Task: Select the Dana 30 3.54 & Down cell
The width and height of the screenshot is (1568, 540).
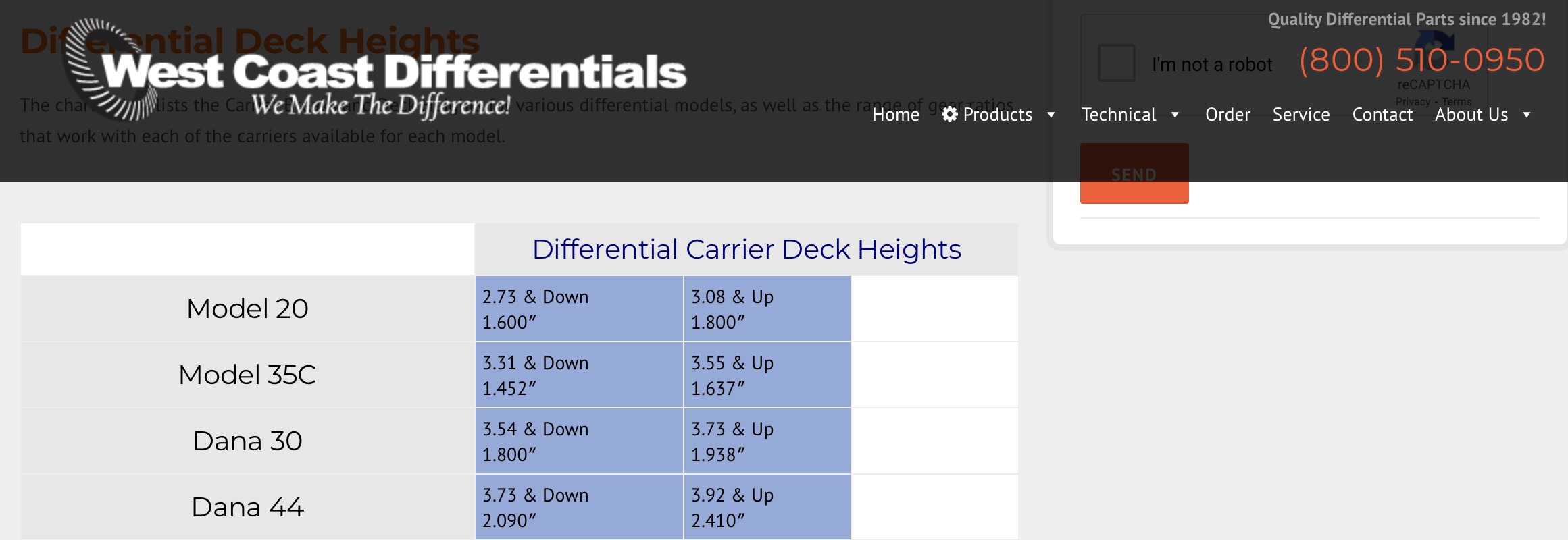Action: [578, 441]
